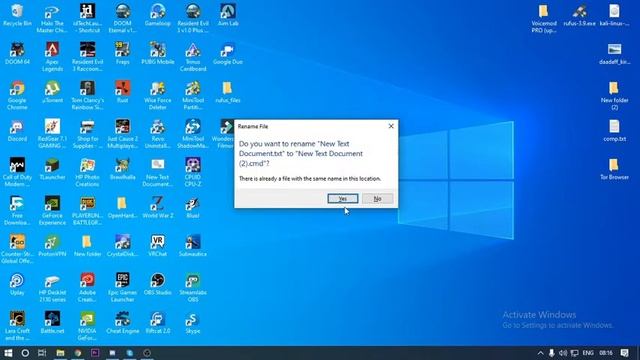Viewport: 640px width, 360px height.
Task: Select the ProtonVPN desktop icon
Action: tap(52, 246)
